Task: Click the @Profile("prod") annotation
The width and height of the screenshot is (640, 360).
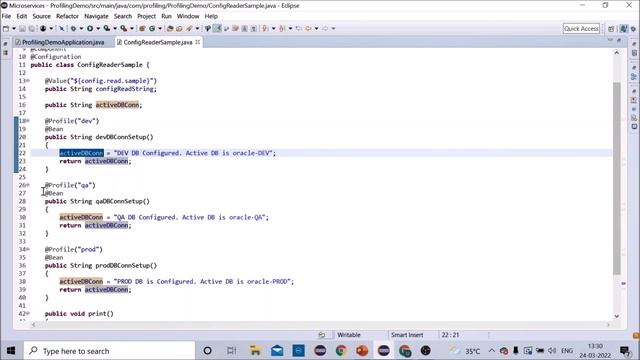Action: pyautogui.click(x=73, y=249)
